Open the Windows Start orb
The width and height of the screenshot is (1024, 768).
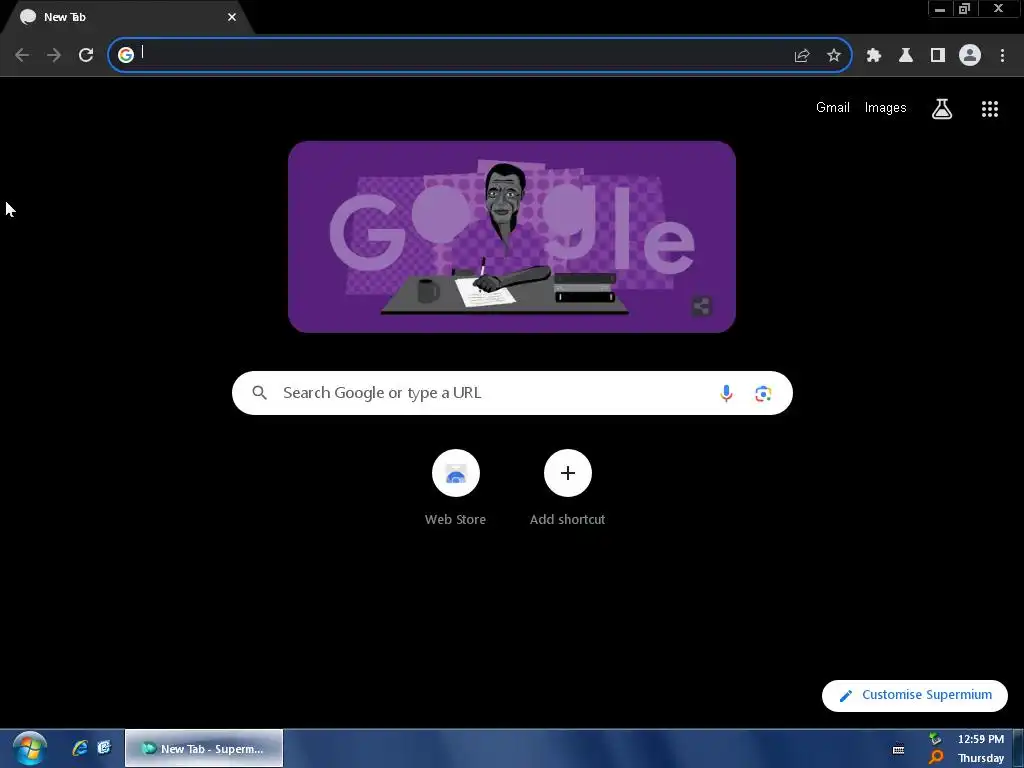pos(29,748)
